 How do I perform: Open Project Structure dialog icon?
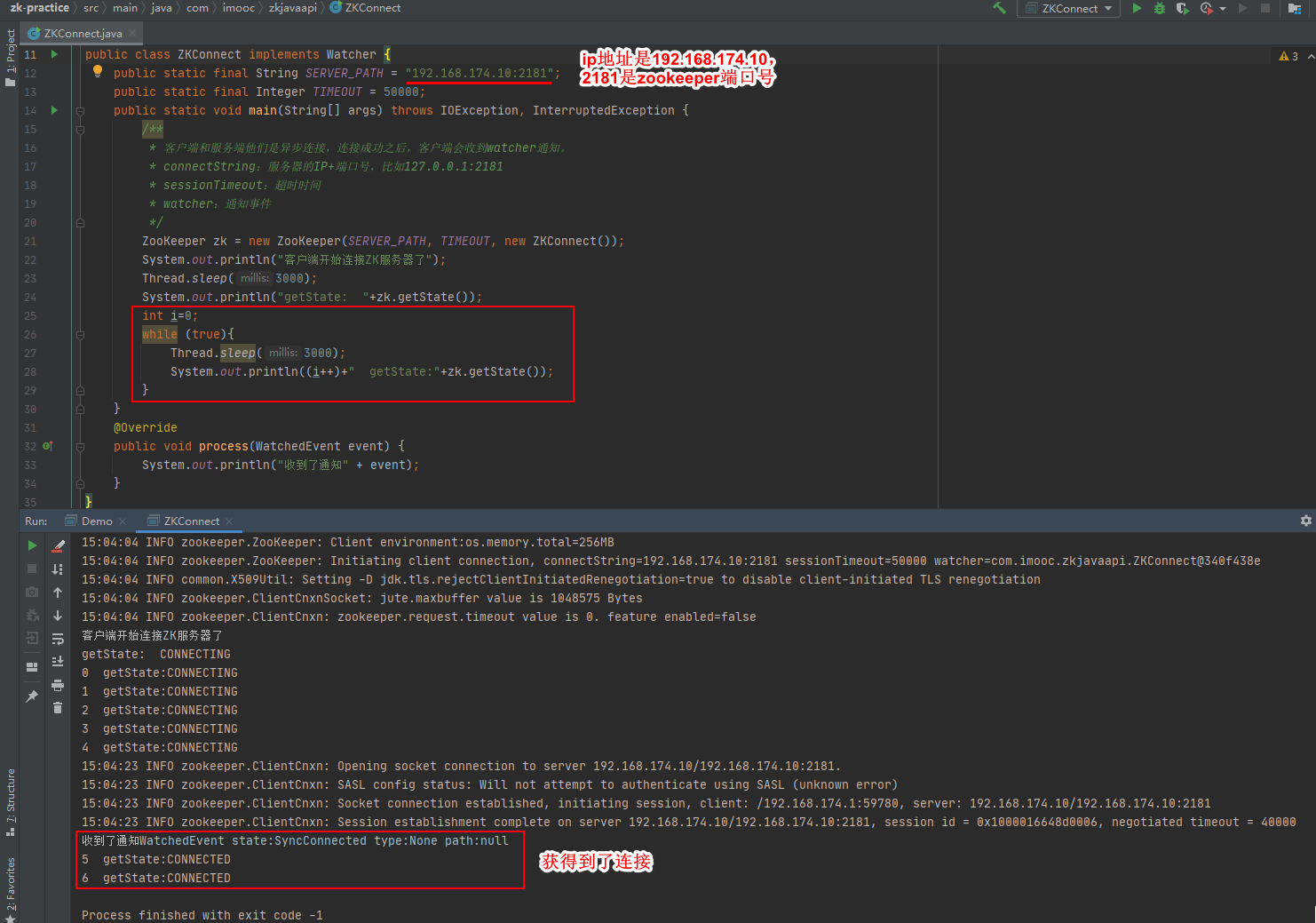coord(1295,8)
